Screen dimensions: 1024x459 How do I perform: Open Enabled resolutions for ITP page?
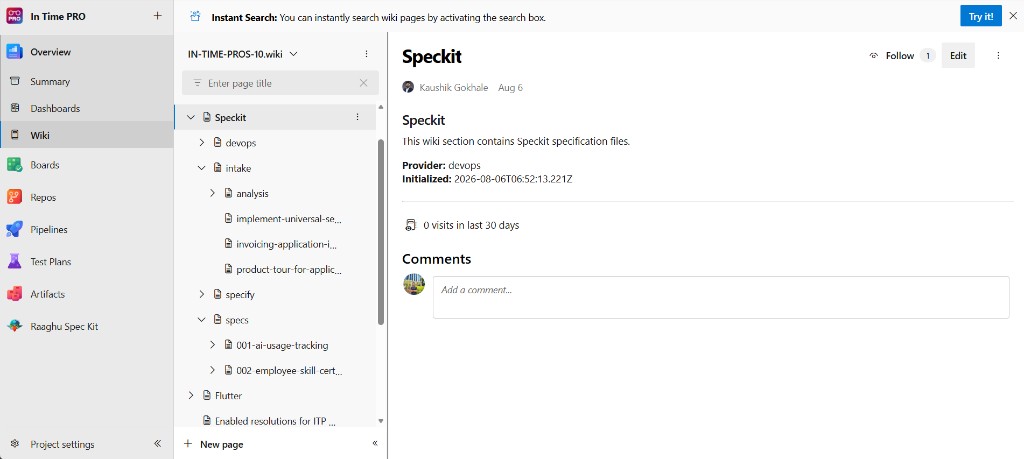coord(276,421)
